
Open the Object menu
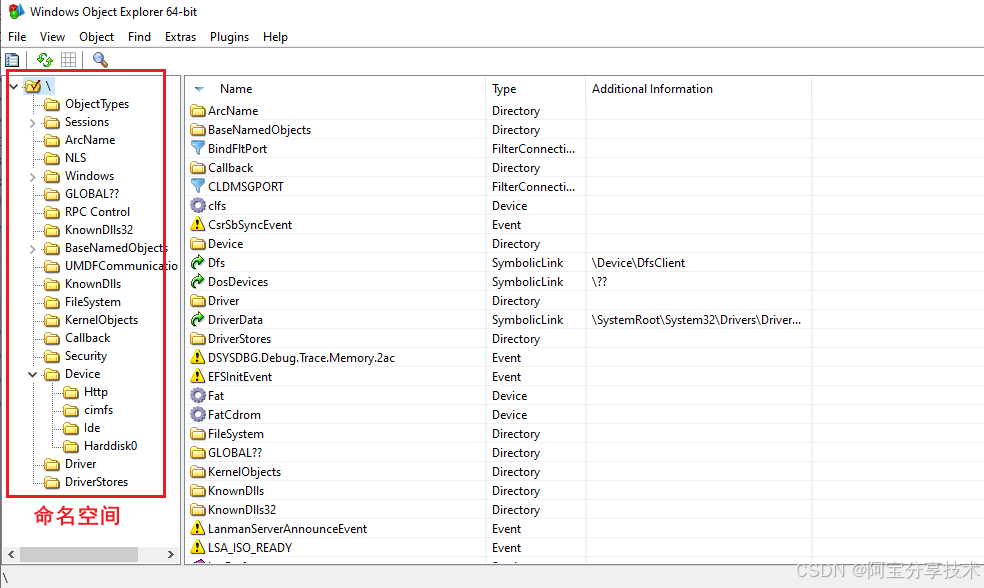[x=96, y=37]
